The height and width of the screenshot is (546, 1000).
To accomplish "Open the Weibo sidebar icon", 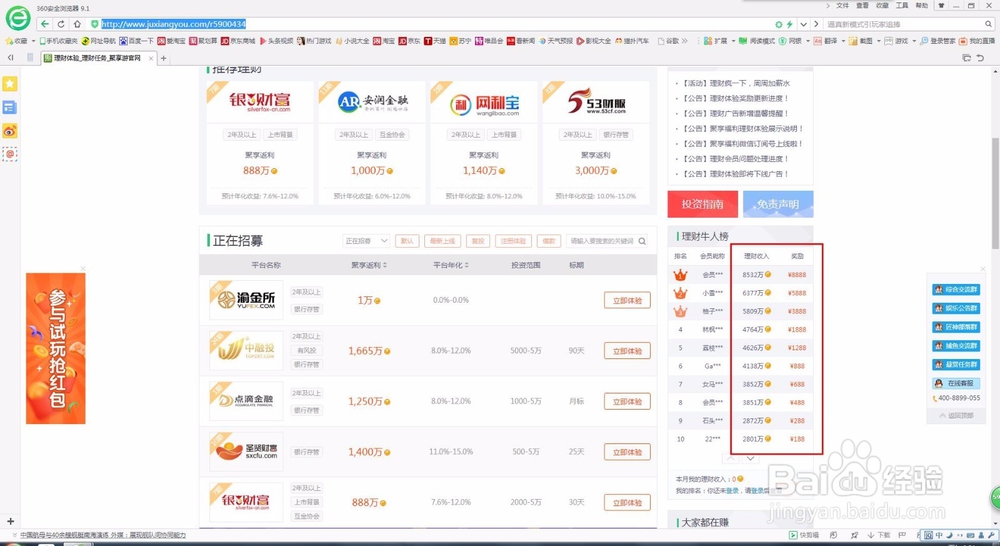I will (10, 131).
